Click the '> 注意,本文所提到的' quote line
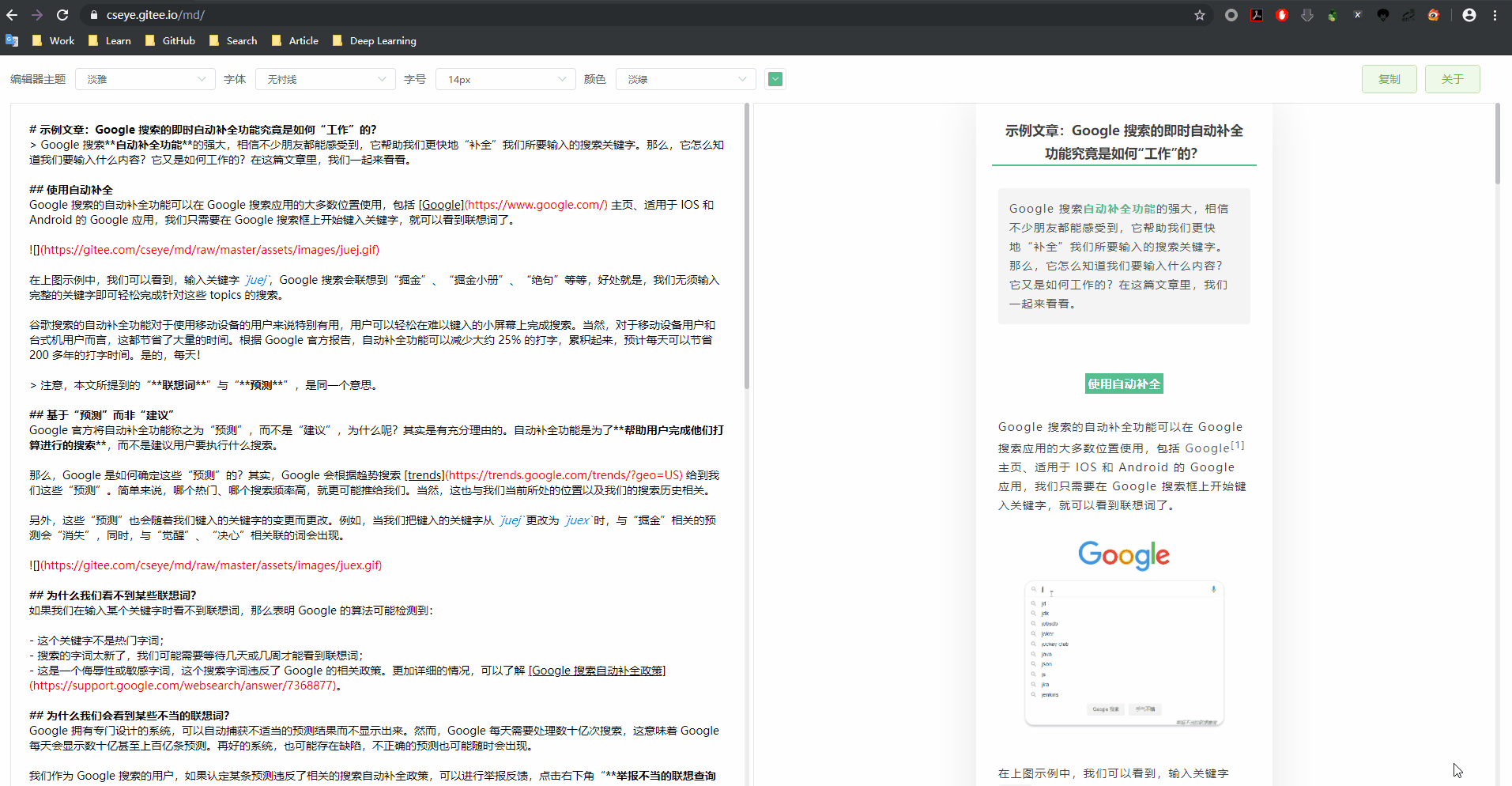Screen dimensions: 1512x786 coord(205,385)
